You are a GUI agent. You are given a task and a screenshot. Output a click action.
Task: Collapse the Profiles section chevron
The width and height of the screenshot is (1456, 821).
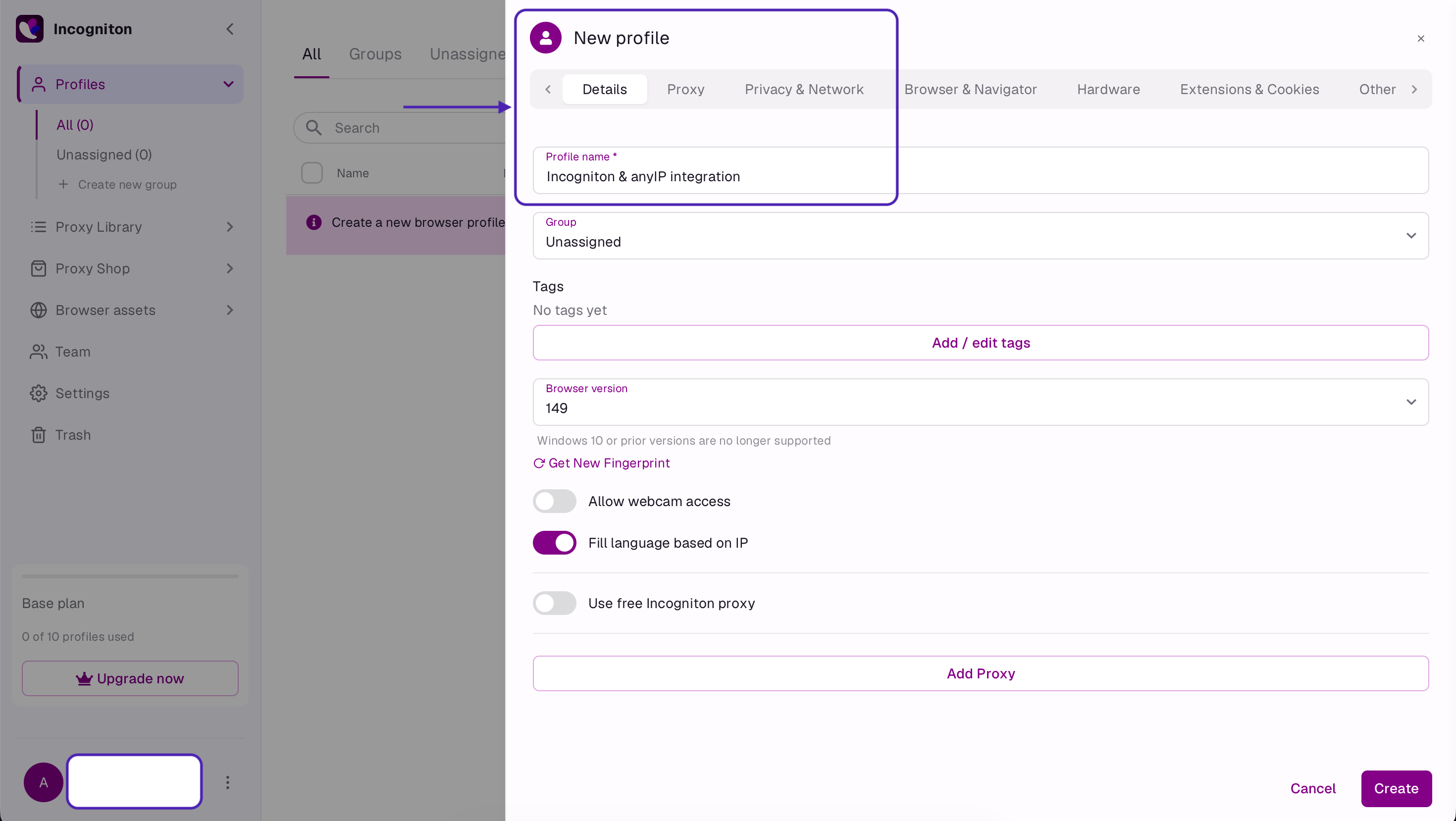pyautogui.click(x=228, y=84)
